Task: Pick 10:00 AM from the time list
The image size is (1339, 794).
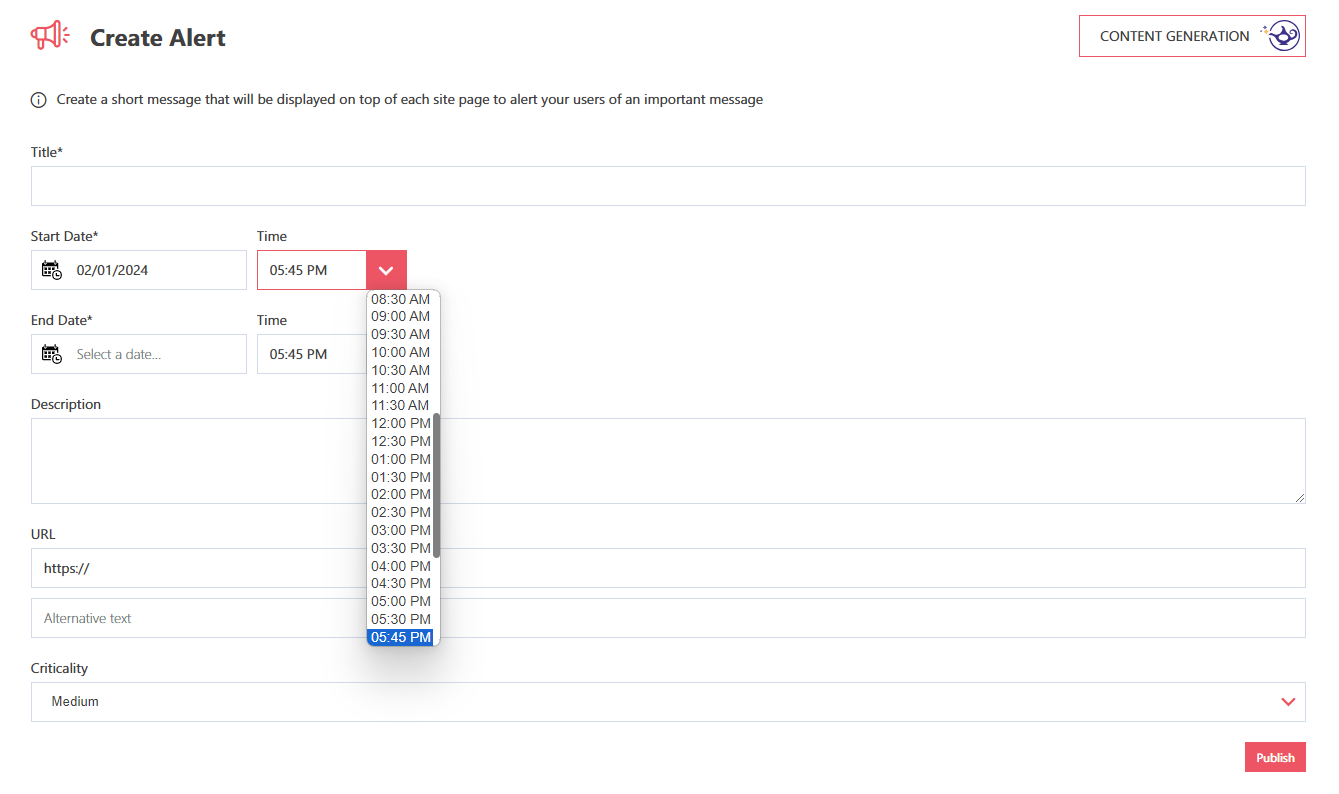Action: [400, 352]
